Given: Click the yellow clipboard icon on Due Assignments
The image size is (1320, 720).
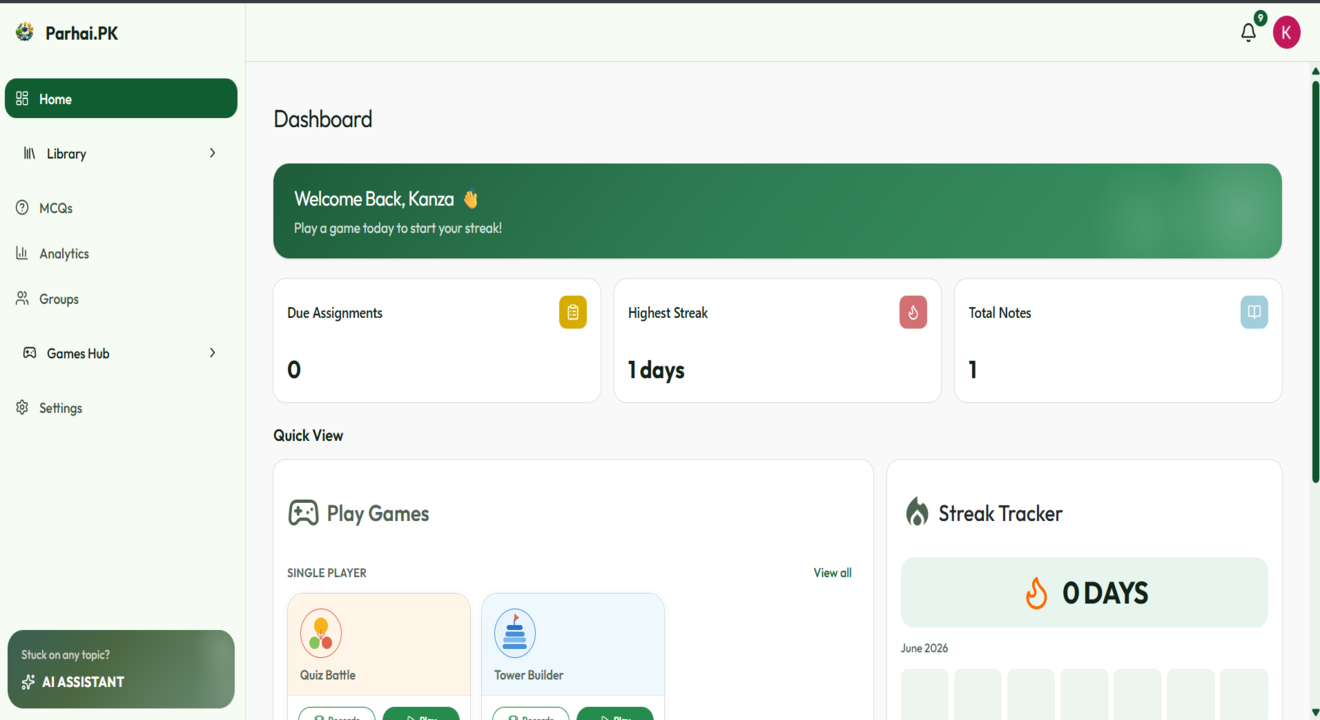Looking at the screenshot, I should click(x=573, y=312).
